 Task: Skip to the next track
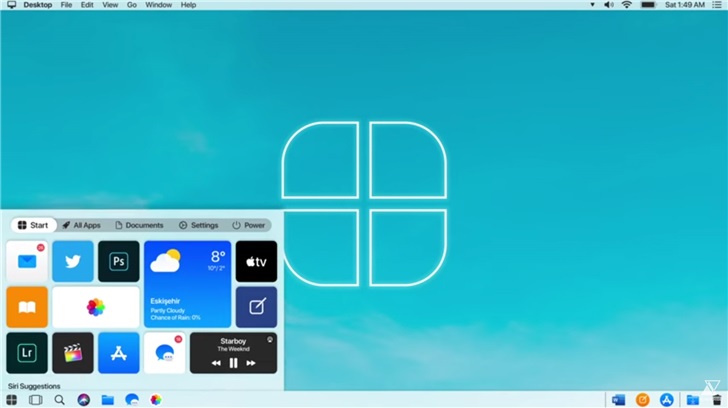point(251,363)
